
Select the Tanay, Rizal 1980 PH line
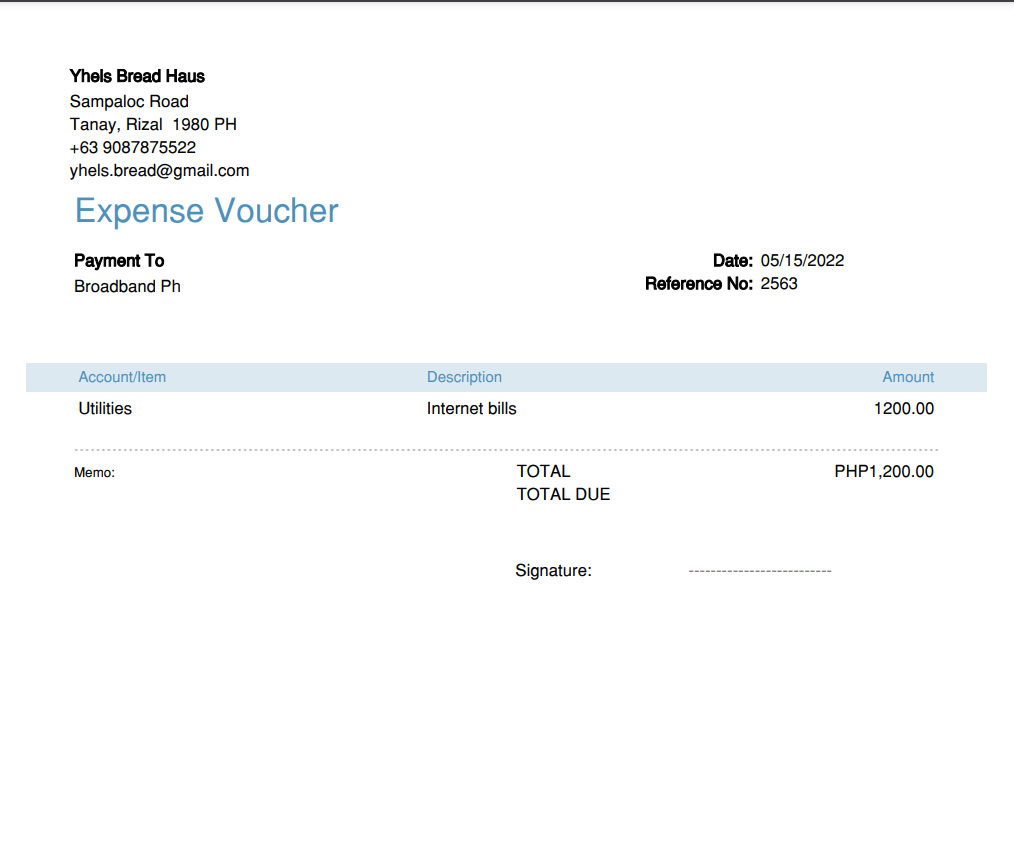[153, 124]
